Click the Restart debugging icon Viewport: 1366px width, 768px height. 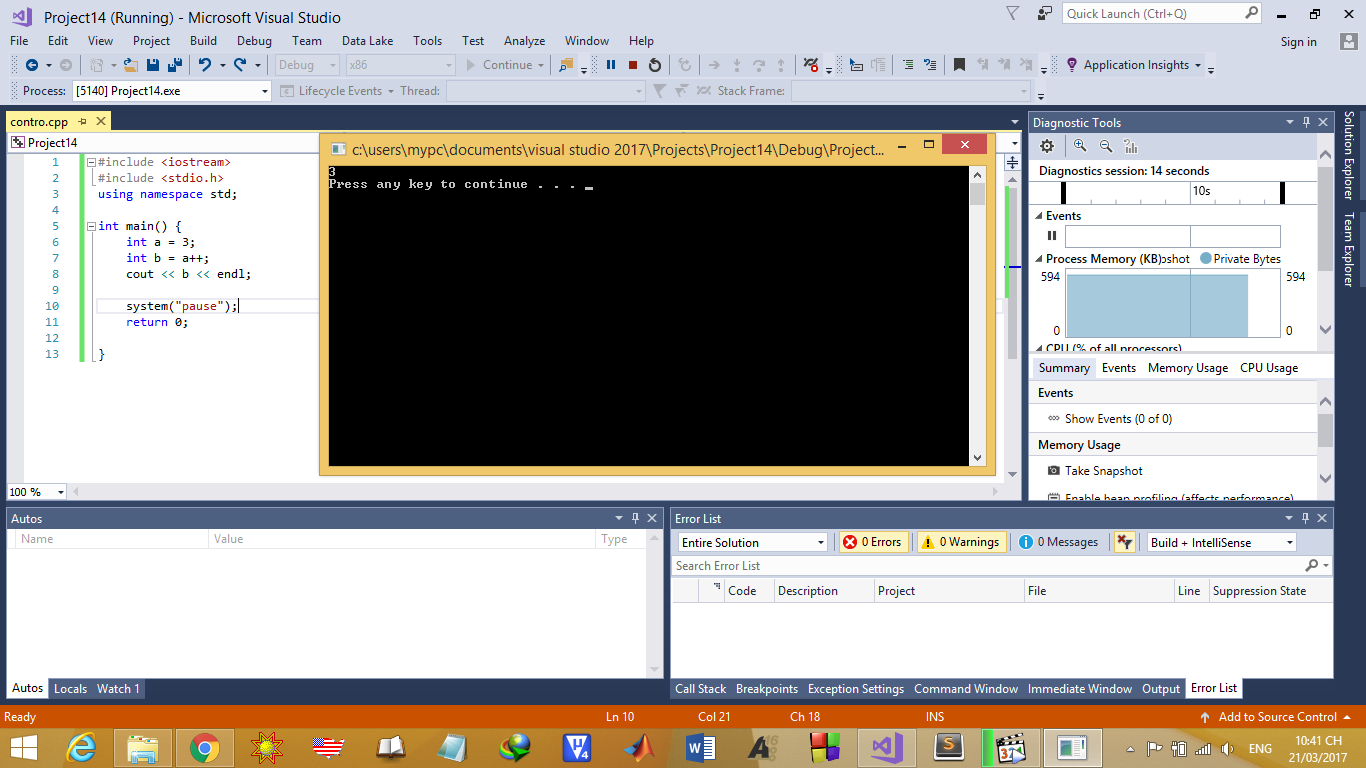tap(655, 65)
